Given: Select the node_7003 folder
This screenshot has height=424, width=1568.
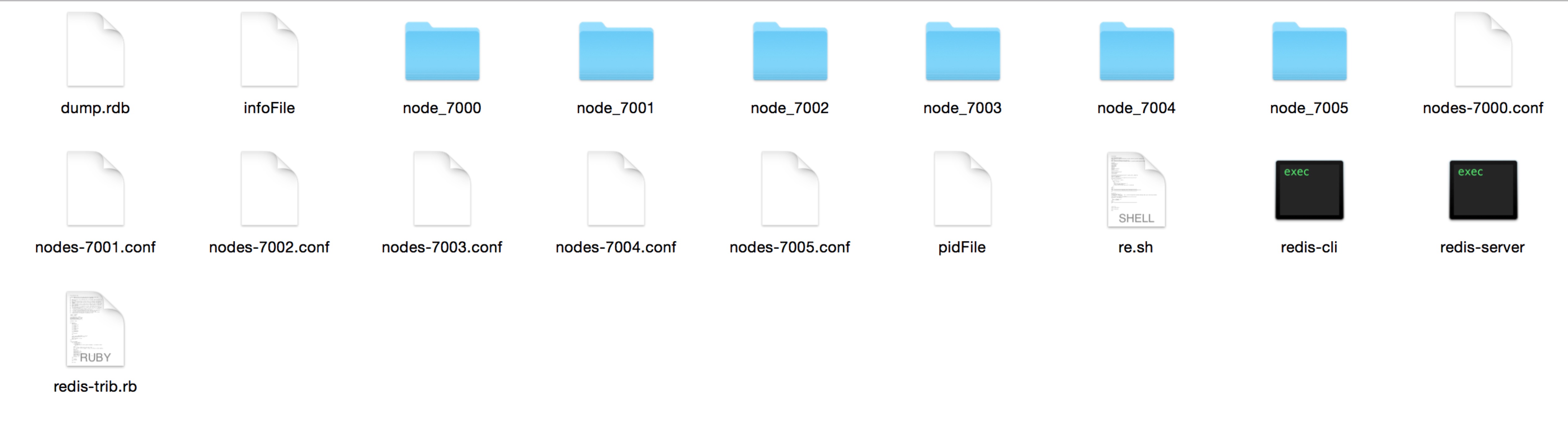Looking at the screenshot, I should pyautogui.click(x=963, y=51).
